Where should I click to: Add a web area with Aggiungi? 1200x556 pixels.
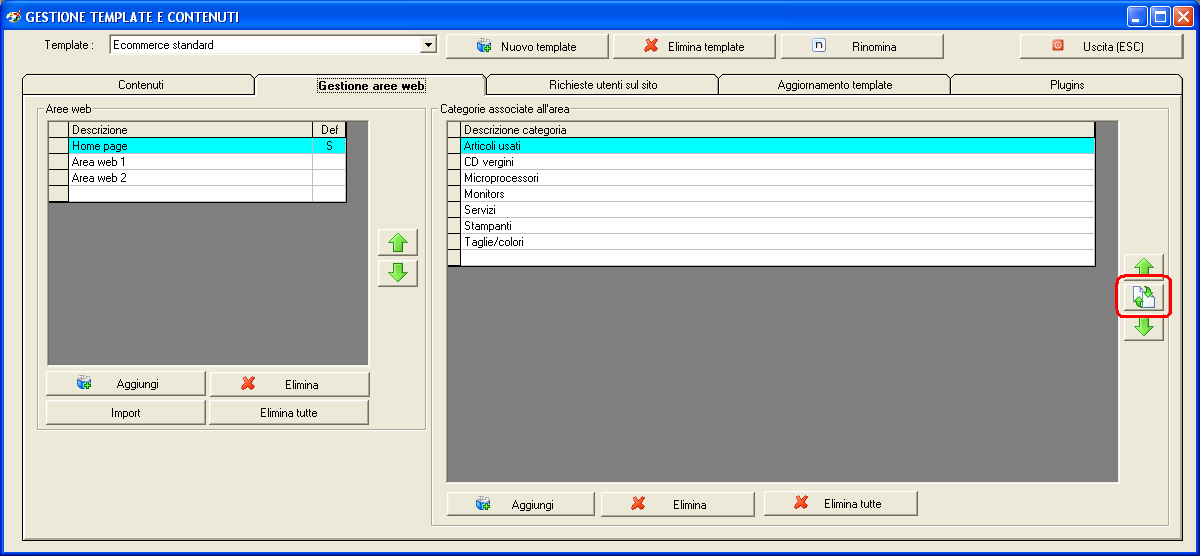[x=126, y=384]
